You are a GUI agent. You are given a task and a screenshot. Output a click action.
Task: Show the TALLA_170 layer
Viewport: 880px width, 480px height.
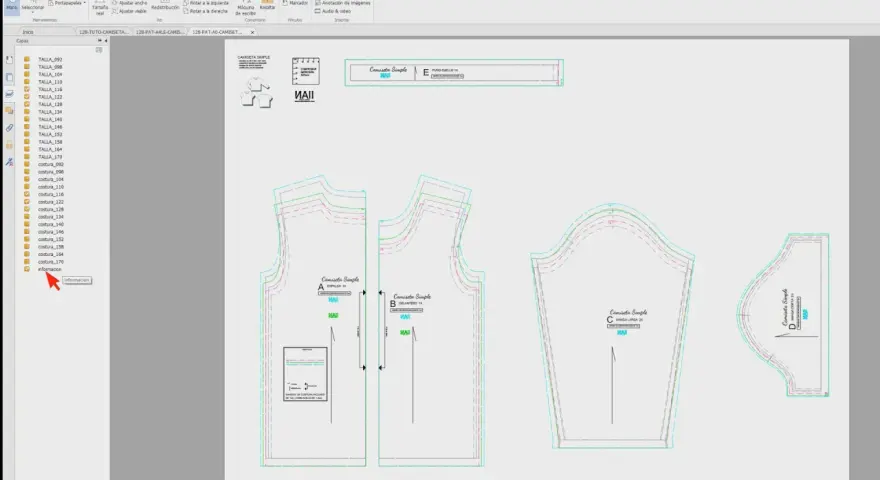tap(26, 157)
